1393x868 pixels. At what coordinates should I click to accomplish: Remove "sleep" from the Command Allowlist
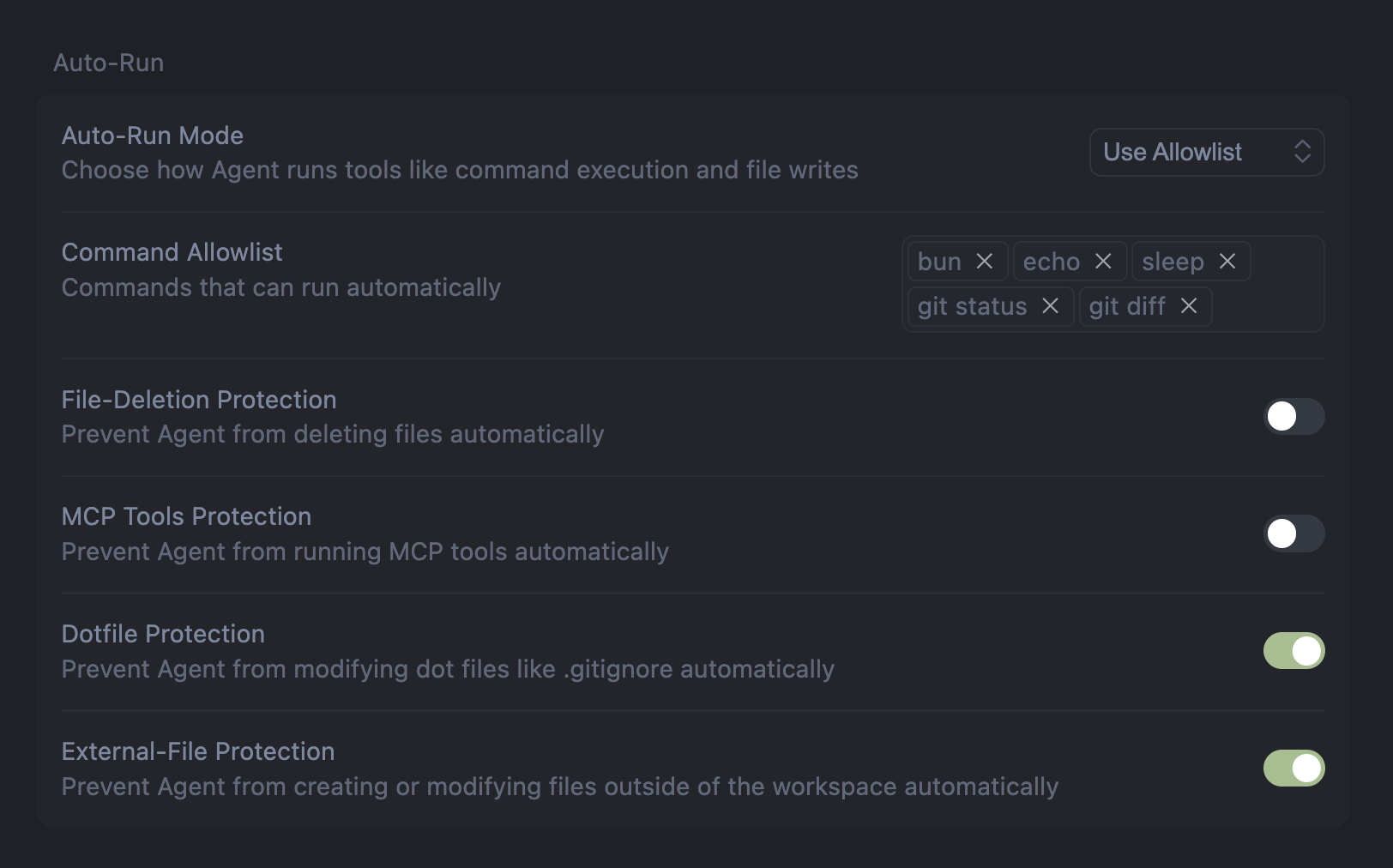(x=1228, y=262)
